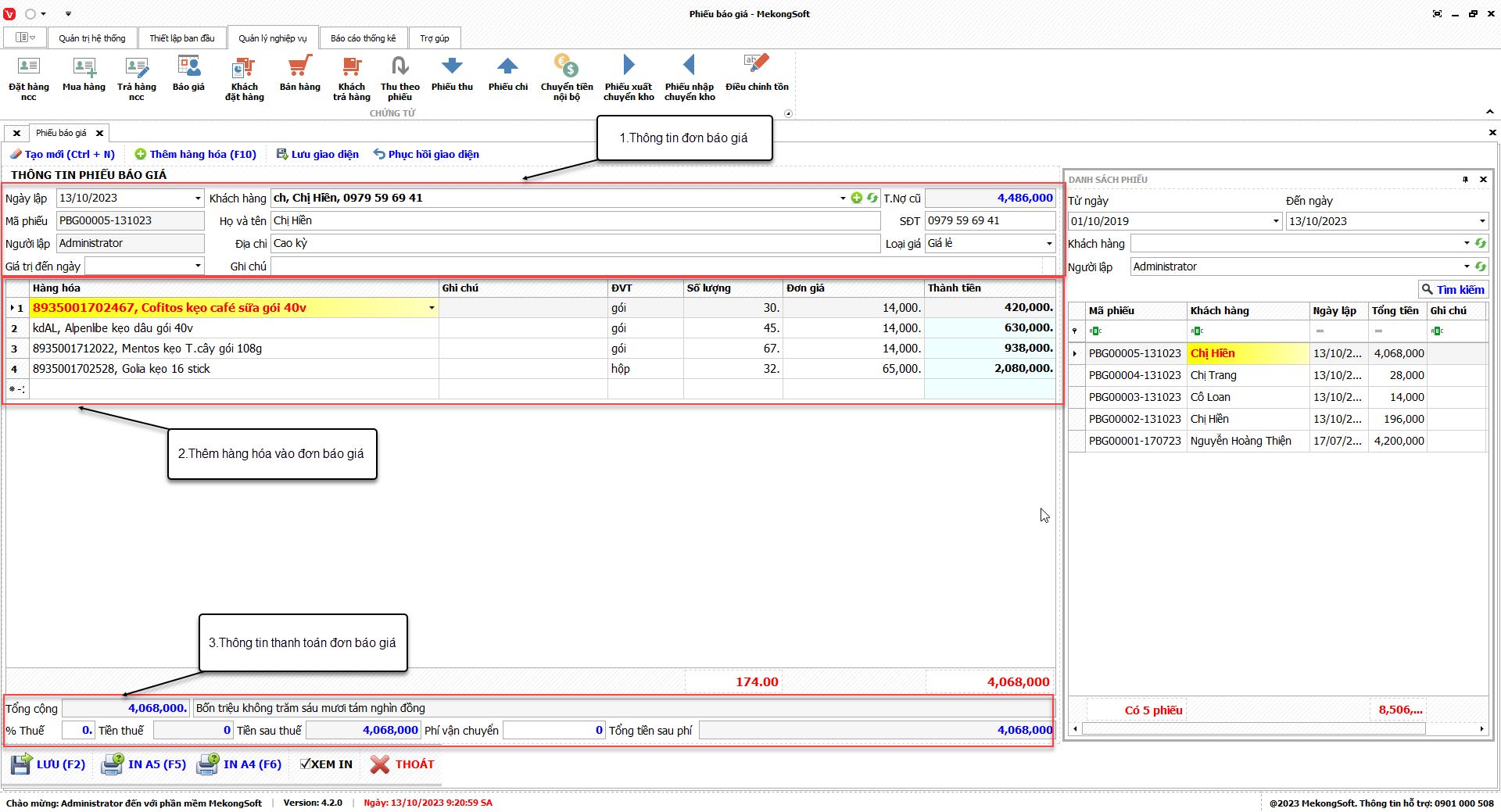Open the Loại giá dropdown

[x=1048, y=244]
